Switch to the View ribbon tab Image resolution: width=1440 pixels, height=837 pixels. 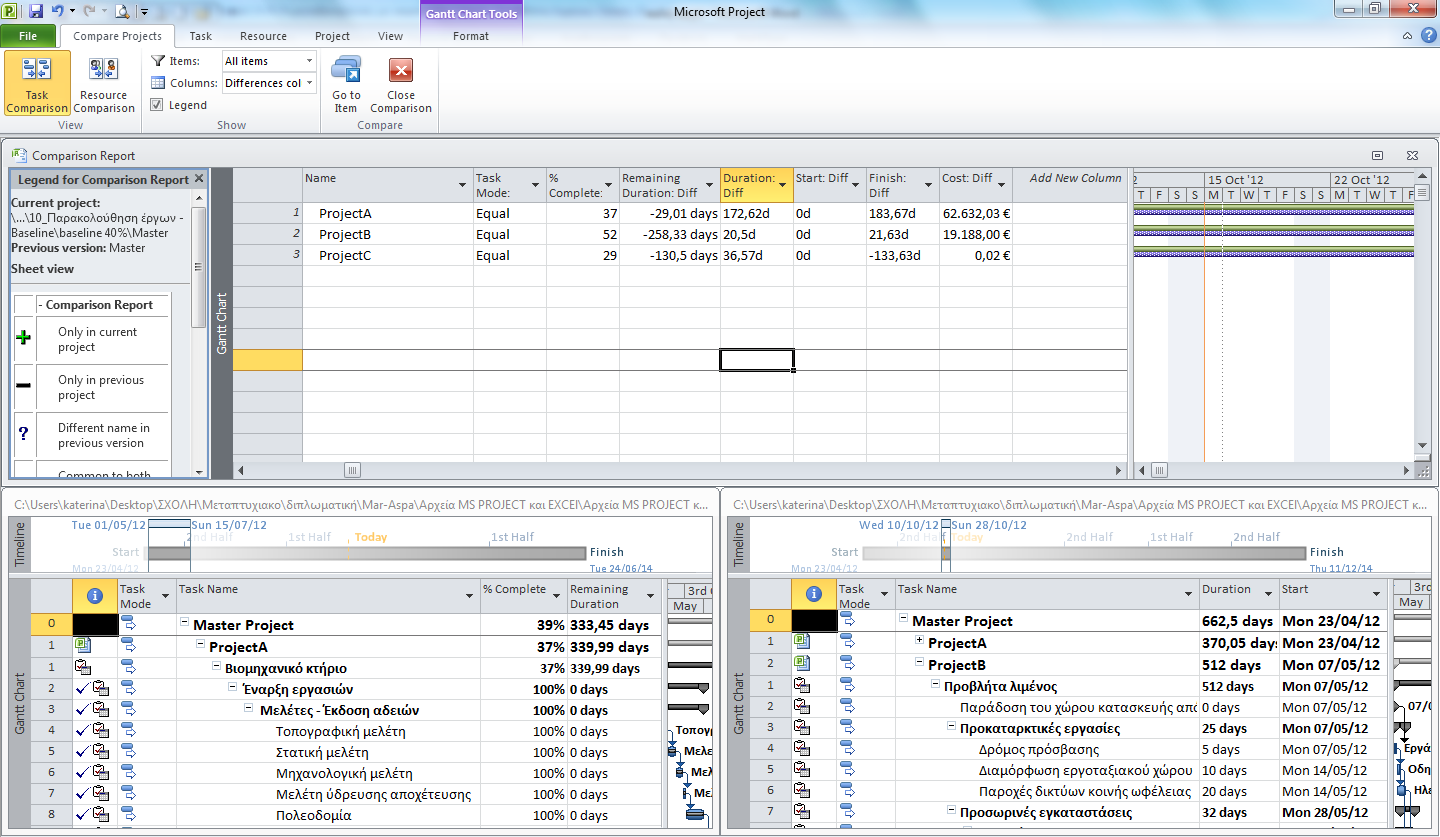point(390,36)
